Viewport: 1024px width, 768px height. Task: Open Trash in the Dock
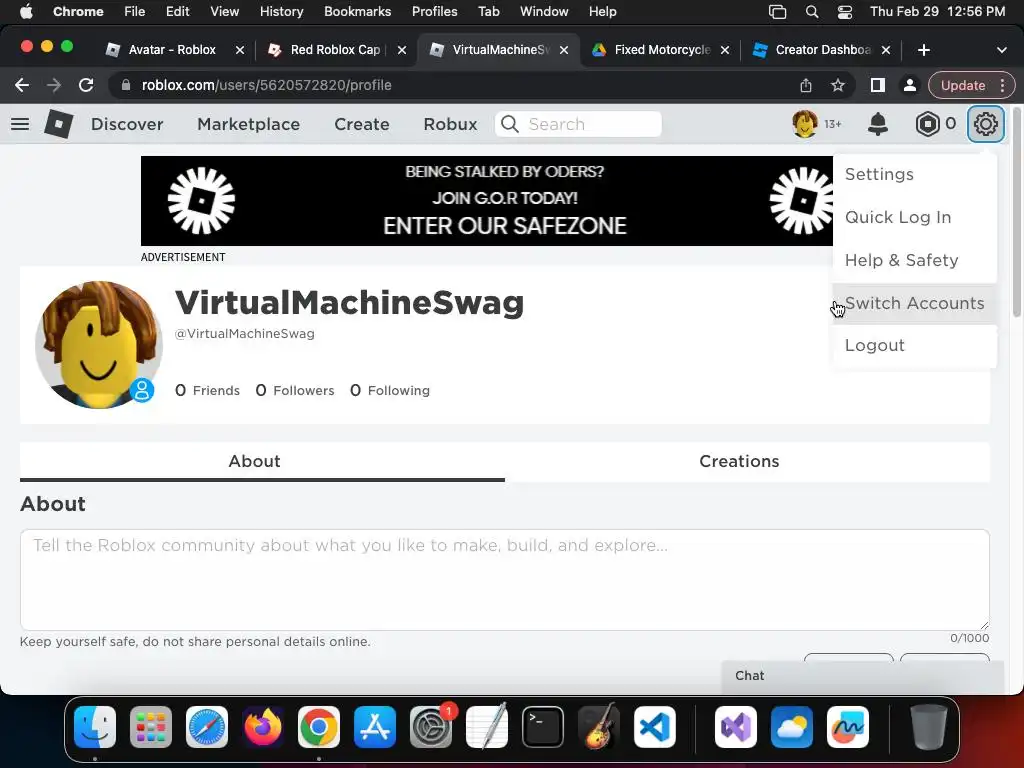point(928,727)
